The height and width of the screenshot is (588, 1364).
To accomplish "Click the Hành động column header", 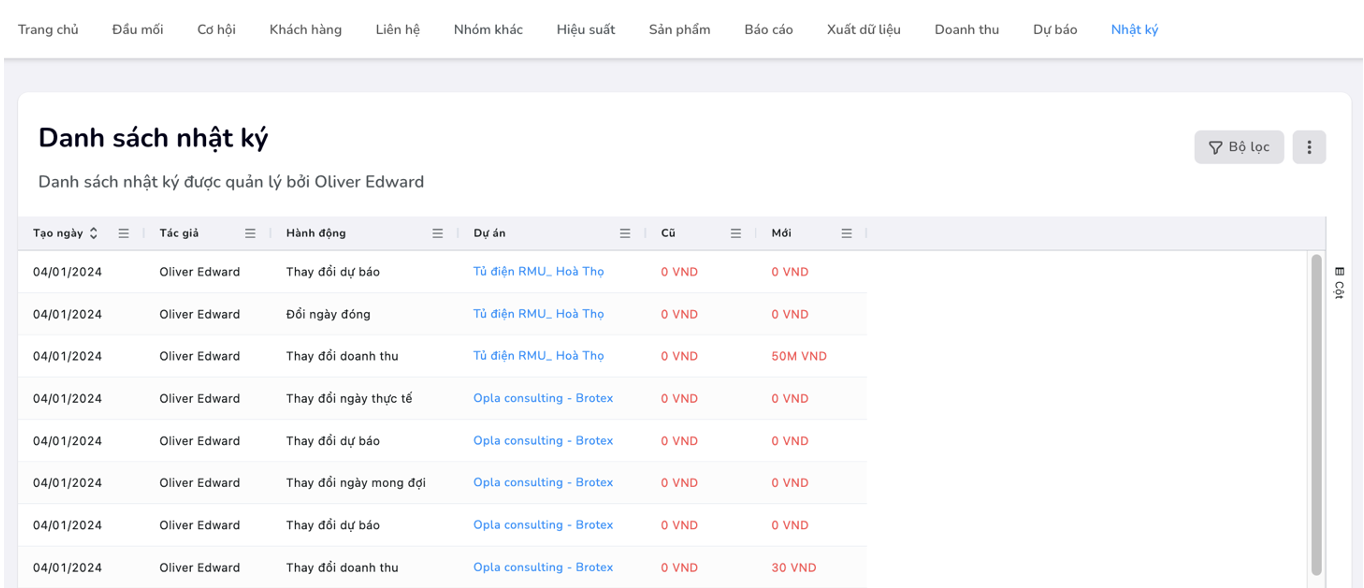I will coord(316,233).
